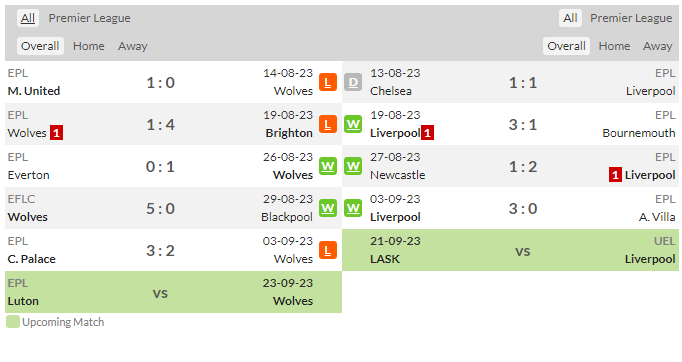Select the right-side All competitions tab
Viewport: 682px width, 362px height.
pyautogui.click(x=570, y=18)
